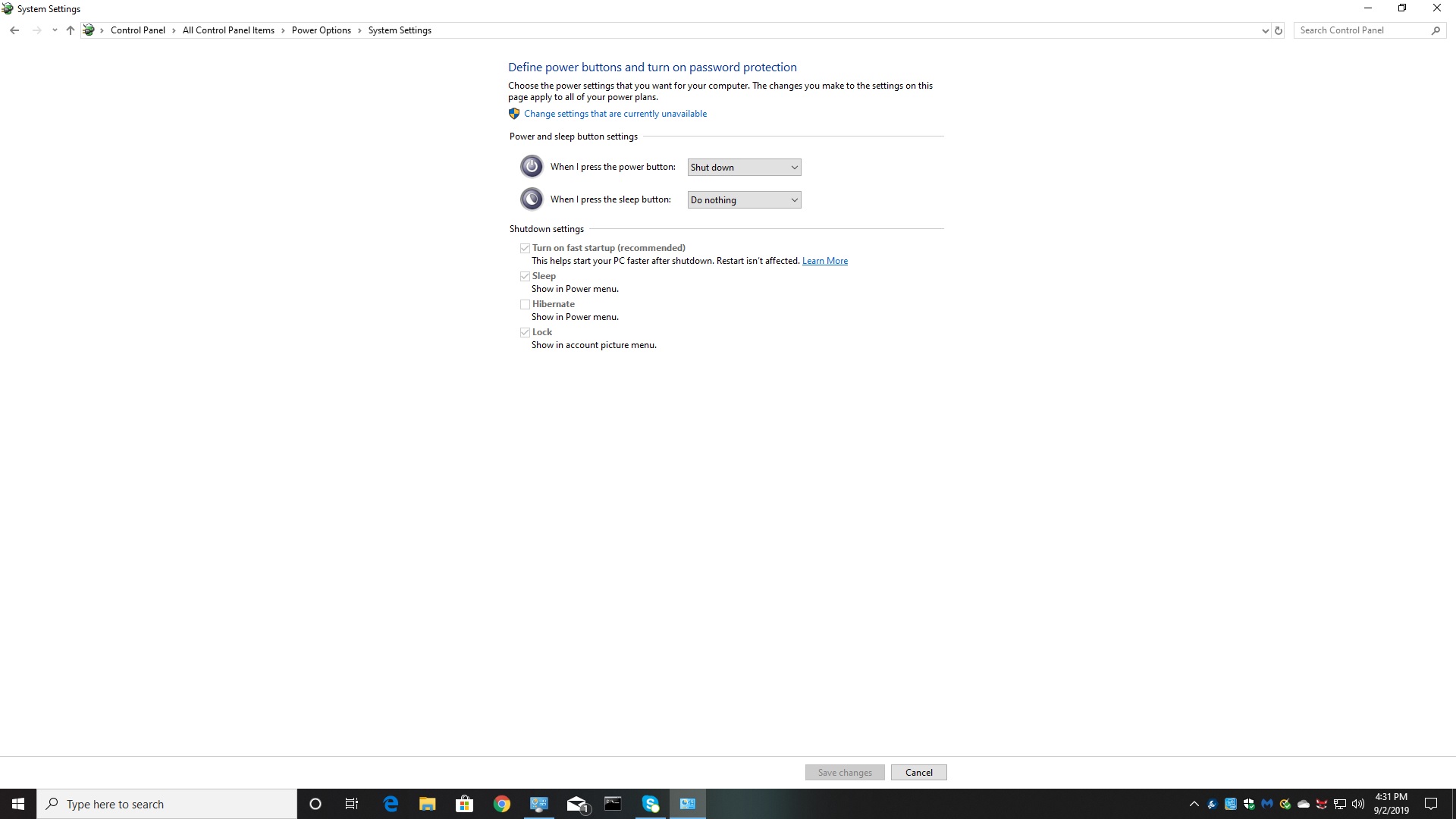Screen dimensions: 1456x819
Task: Enable the Hibernate Show in Power menu checkbox
Action: click(x=524, y=304)
